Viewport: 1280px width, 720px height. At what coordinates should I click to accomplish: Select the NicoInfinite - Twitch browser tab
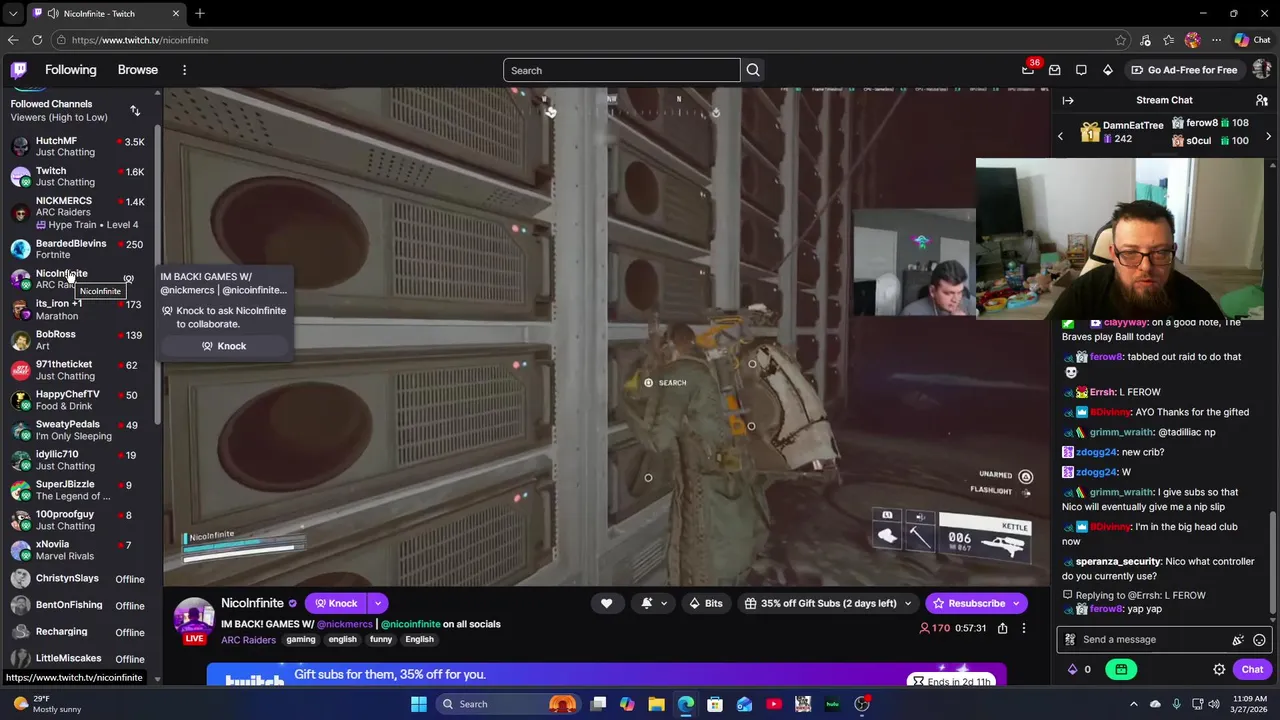(105, 13)
